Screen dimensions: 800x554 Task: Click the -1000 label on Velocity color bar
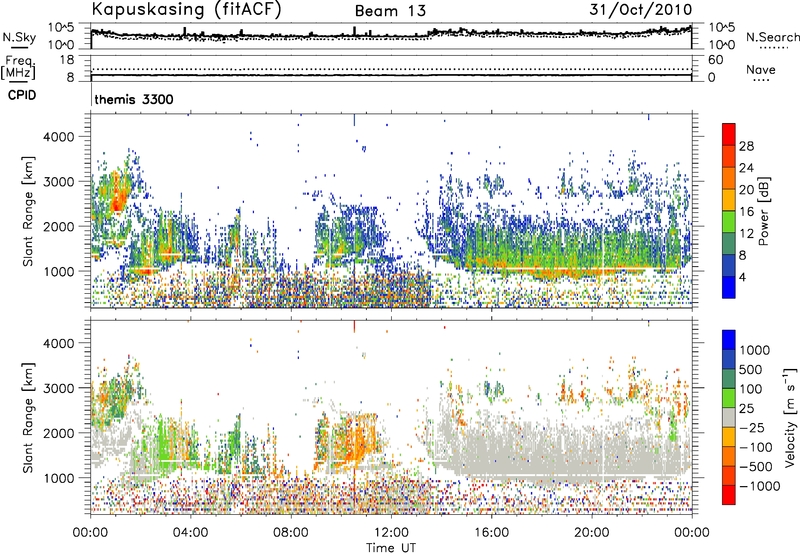(x=759, y=486)
